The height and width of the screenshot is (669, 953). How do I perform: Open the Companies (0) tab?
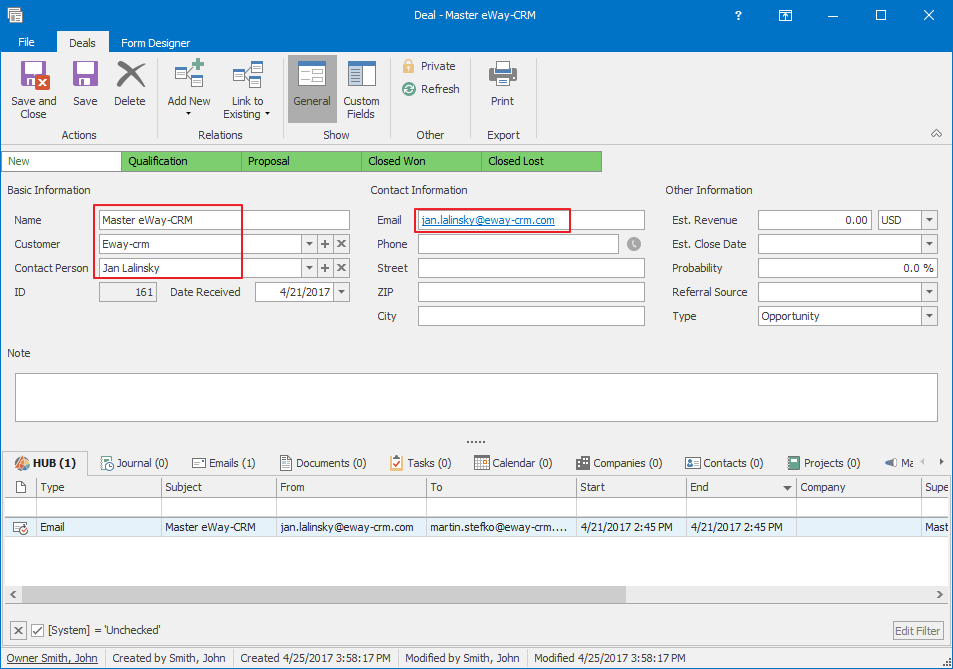pyautogui.click(x=619, y=463)
